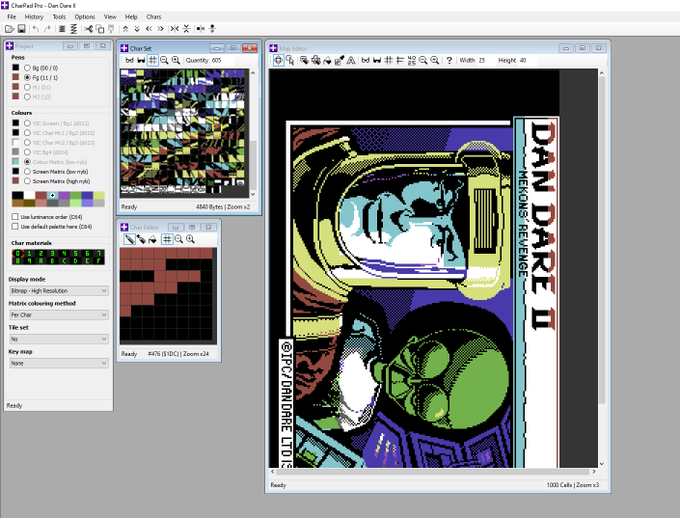Pick the green swatch in the palette

pos(75,196)
